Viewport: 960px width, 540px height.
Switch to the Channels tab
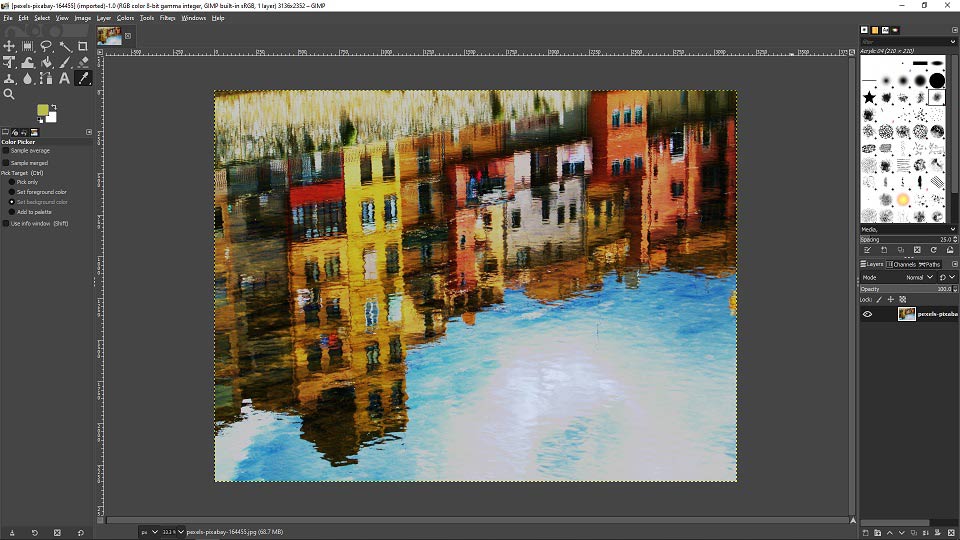tap(901, 264)
